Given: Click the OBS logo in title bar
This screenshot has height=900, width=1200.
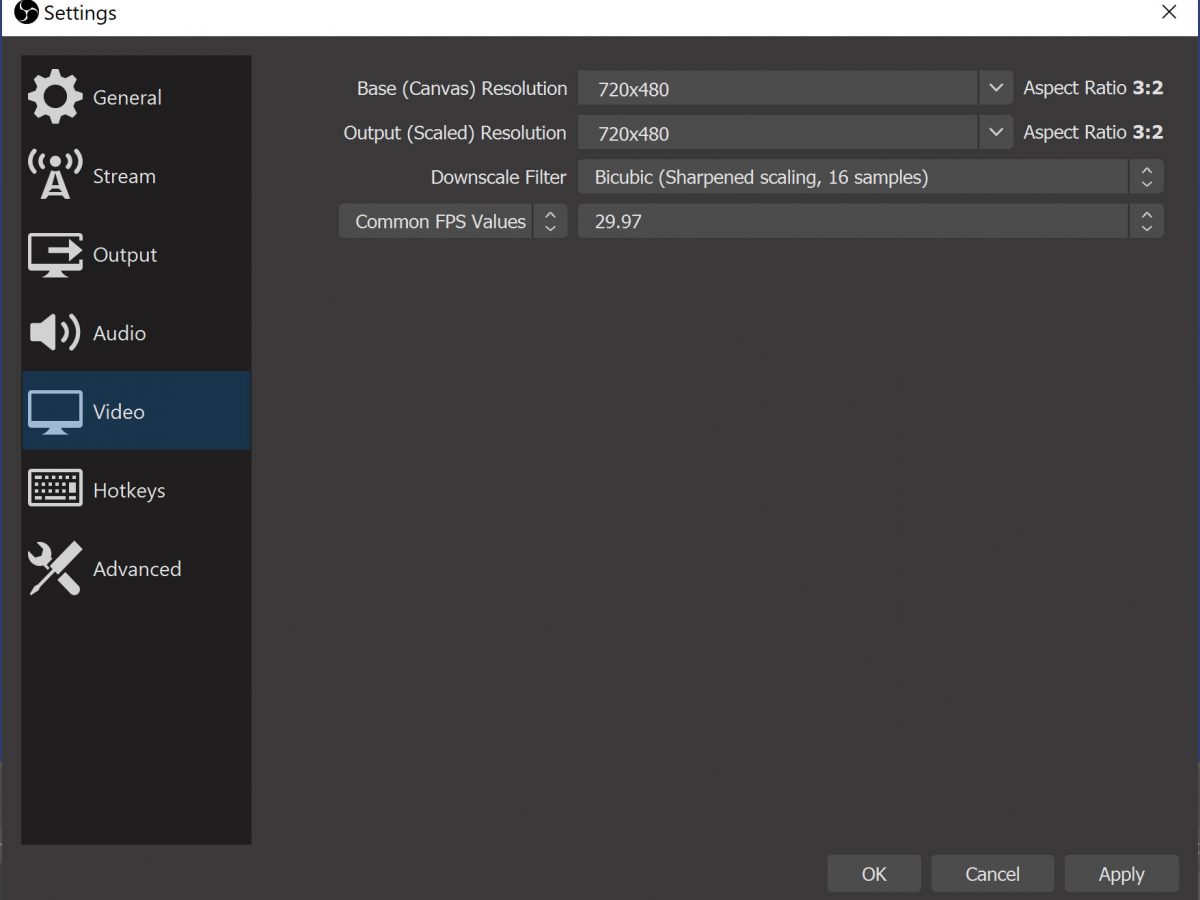Looking at the screenshot, I should coord(26,13).
